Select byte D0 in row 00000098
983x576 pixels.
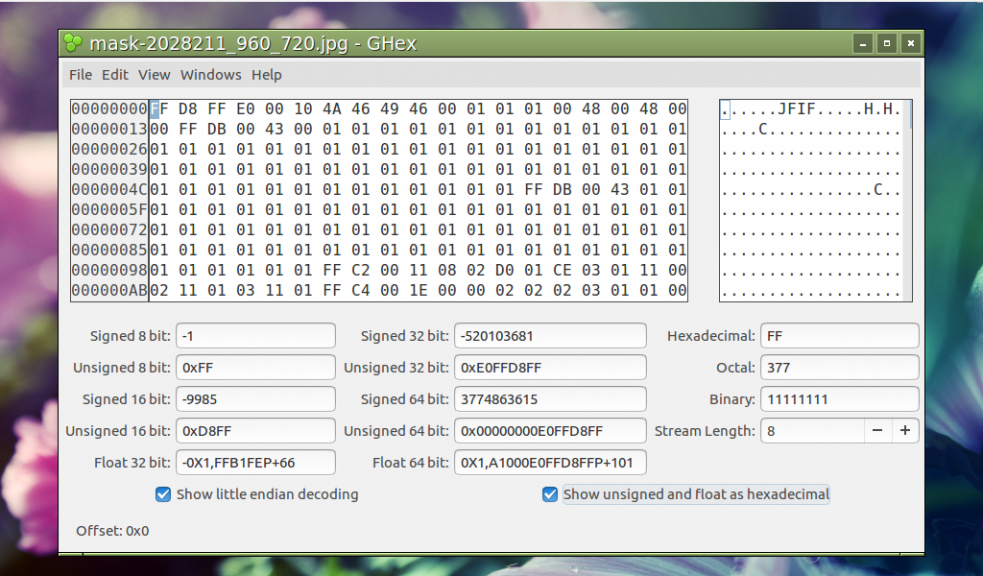coord(505,270)
